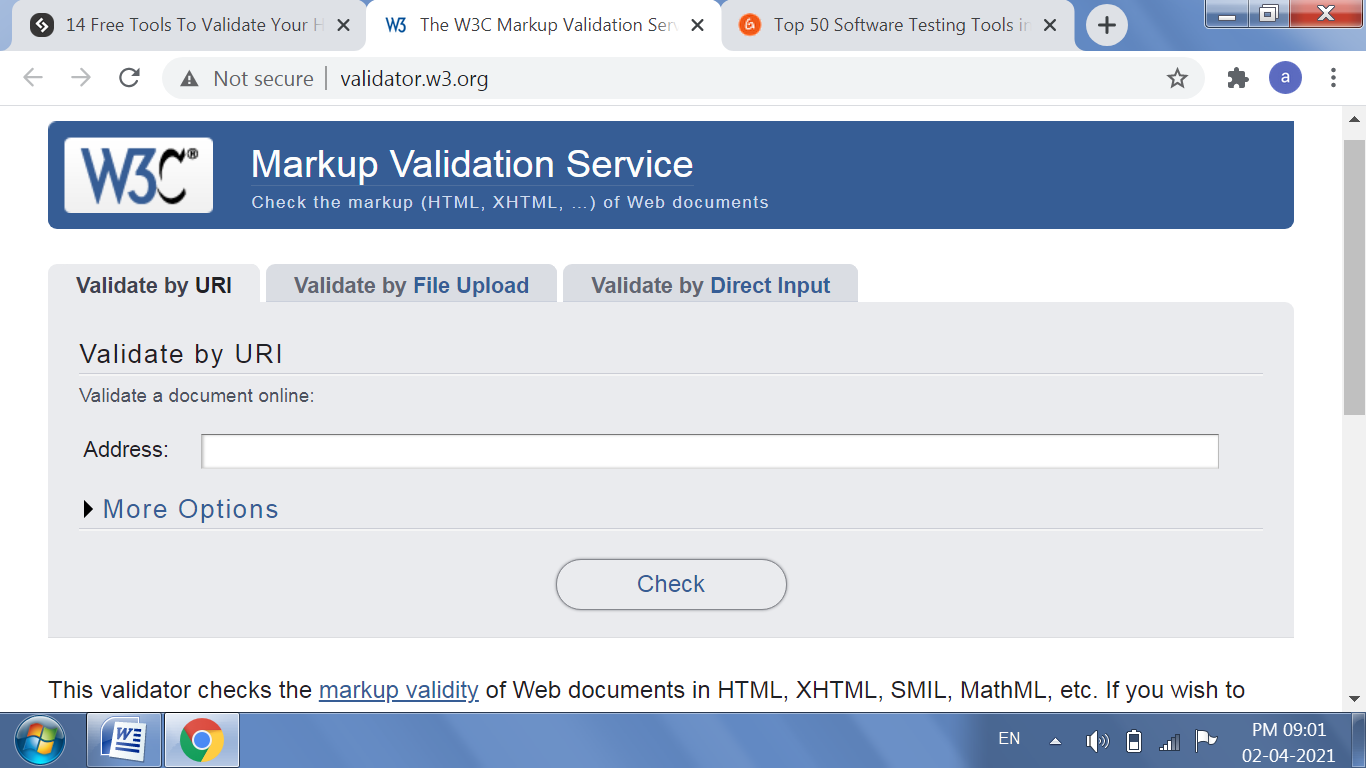
Task: Click Chrome icon in the taskbar
Action: (x=202, y=741)
